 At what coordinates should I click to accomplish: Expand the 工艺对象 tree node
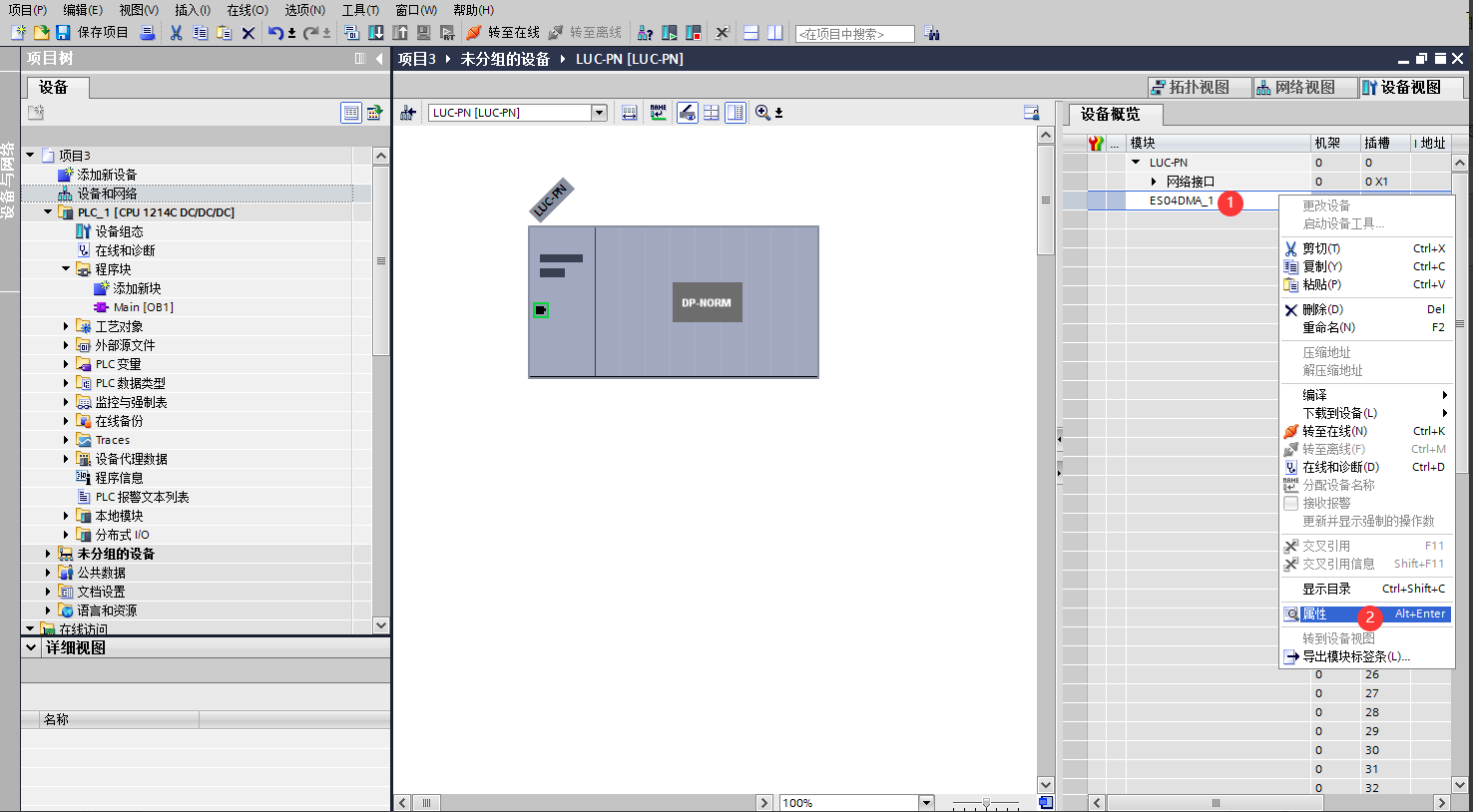pos(66,326)
